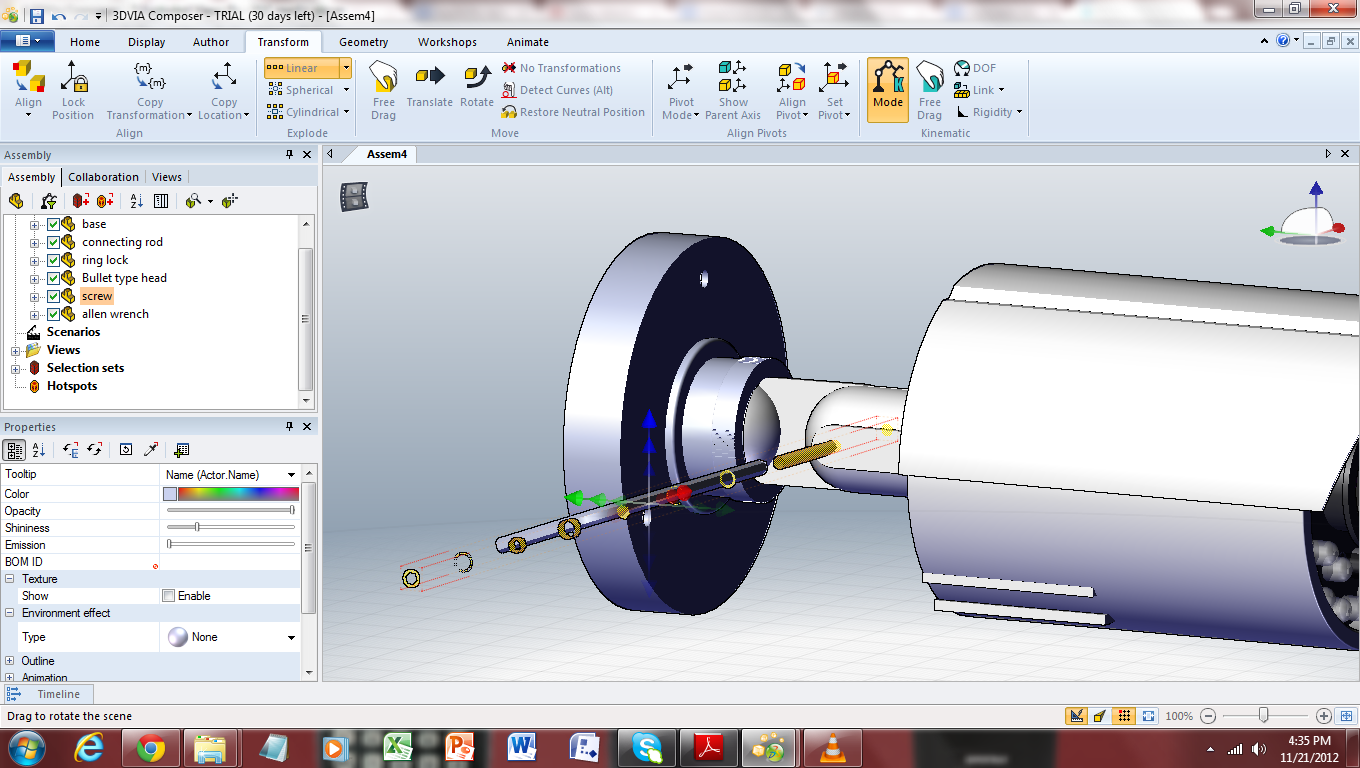The image size is (1360, 768).
Task: Expand the Views tree node
Action: point(16,350)
